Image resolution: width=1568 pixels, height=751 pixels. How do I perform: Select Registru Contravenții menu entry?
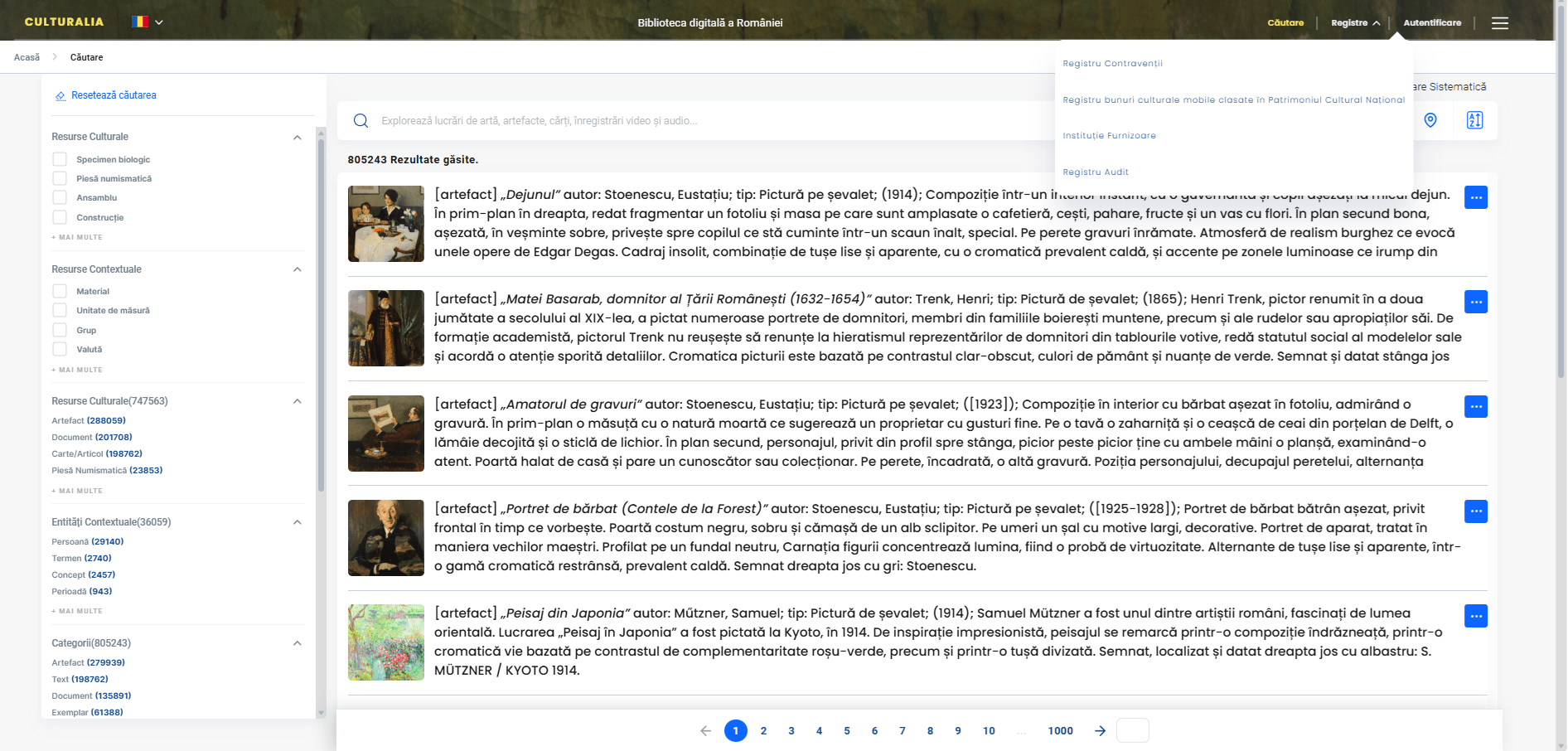click(1112, 64)
